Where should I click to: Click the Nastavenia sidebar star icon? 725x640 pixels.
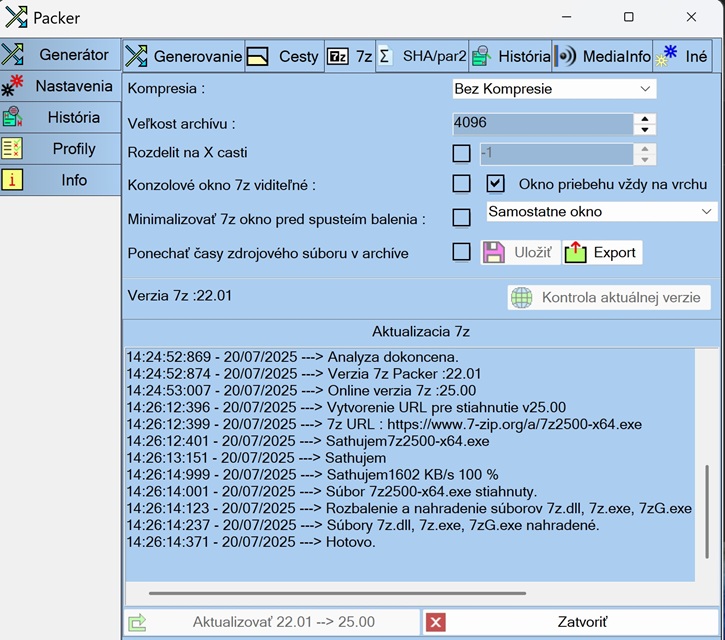(x=12, y=86)
